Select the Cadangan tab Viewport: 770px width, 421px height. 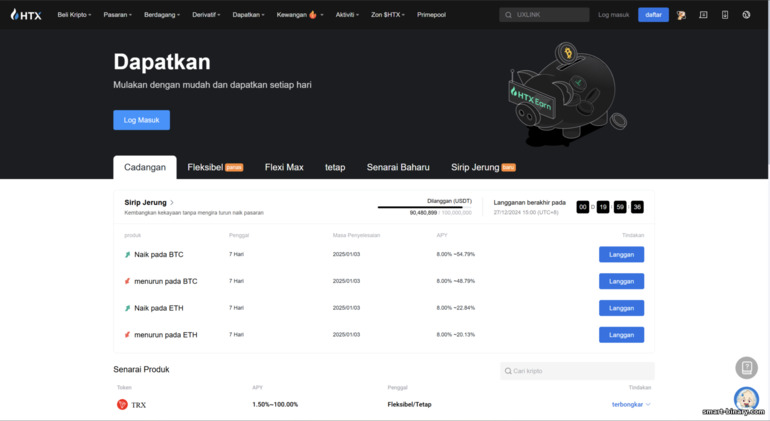(145, 167)
